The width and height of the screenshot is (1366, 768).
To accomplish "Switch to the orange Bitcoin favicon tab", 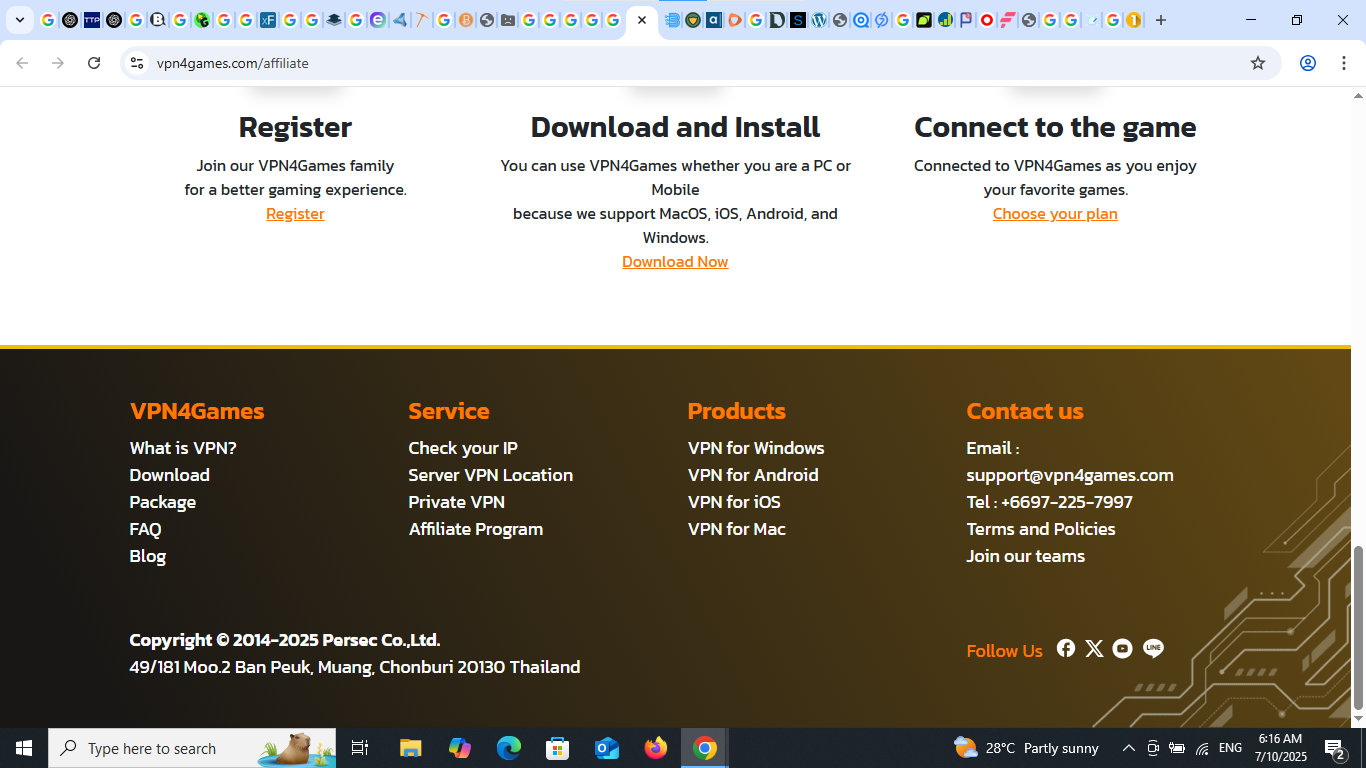I will point(465,20).
